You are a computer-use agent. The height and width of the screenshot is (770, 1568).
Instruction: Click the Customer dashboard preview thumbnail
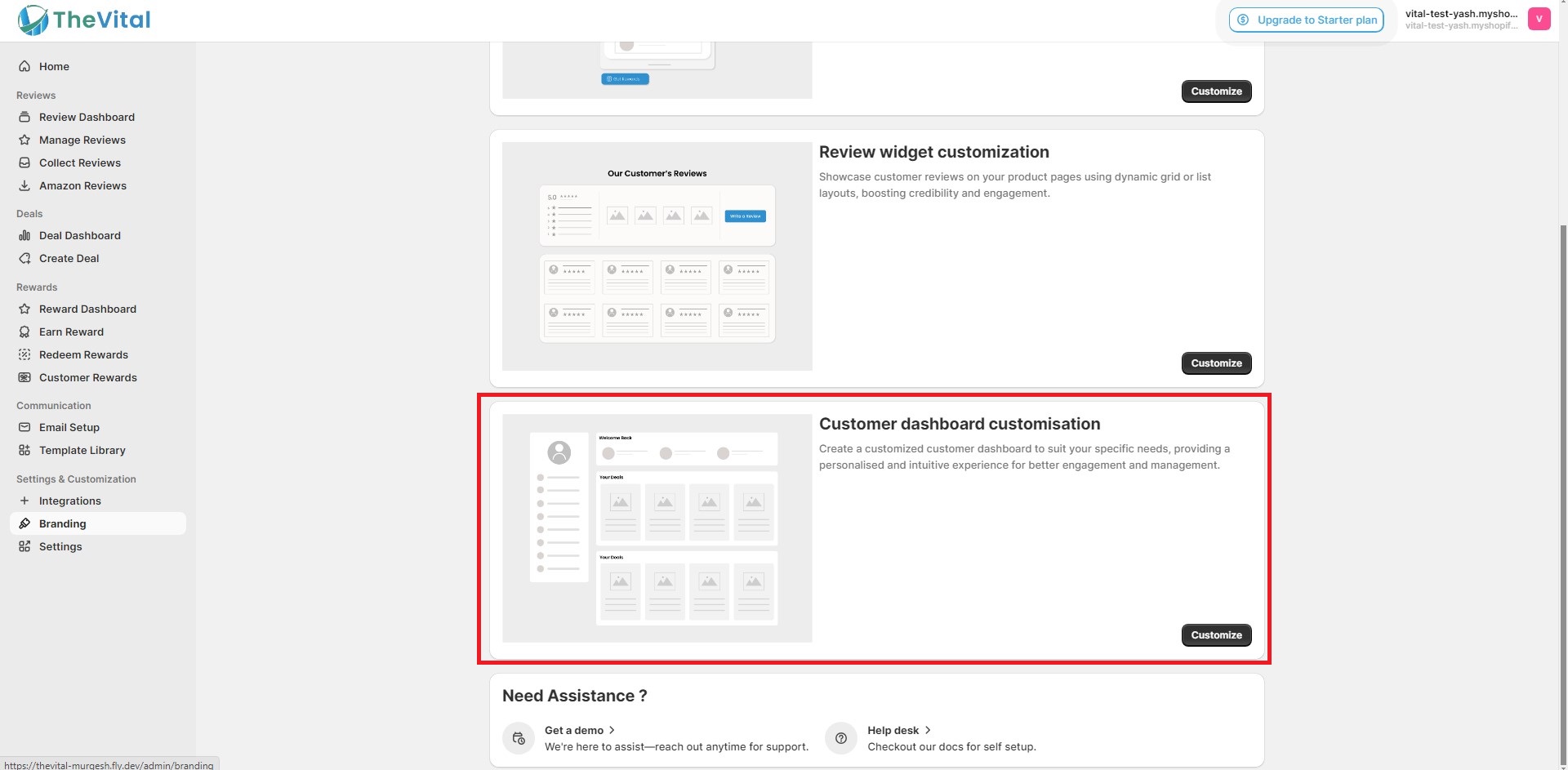(657, 528)
